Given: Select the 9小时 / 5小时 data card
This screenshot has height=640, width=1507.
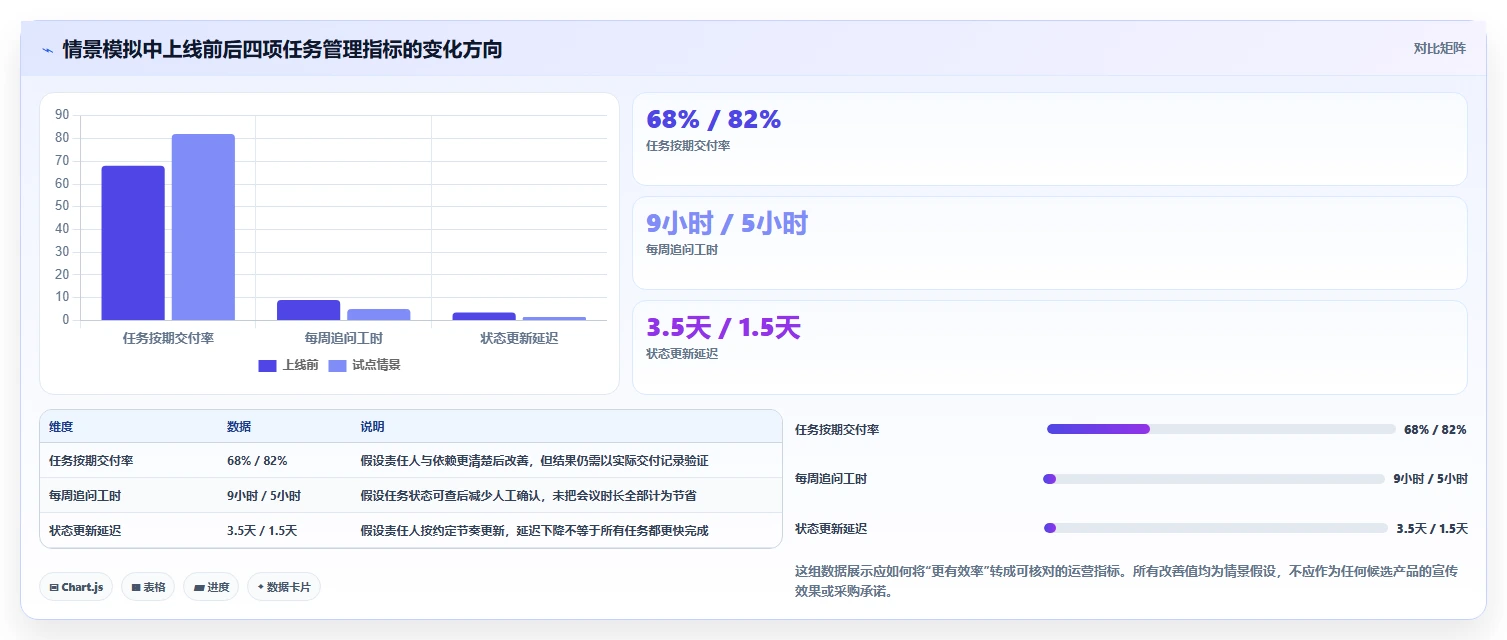Looking at the screenshot, I should pos(1049,243).
